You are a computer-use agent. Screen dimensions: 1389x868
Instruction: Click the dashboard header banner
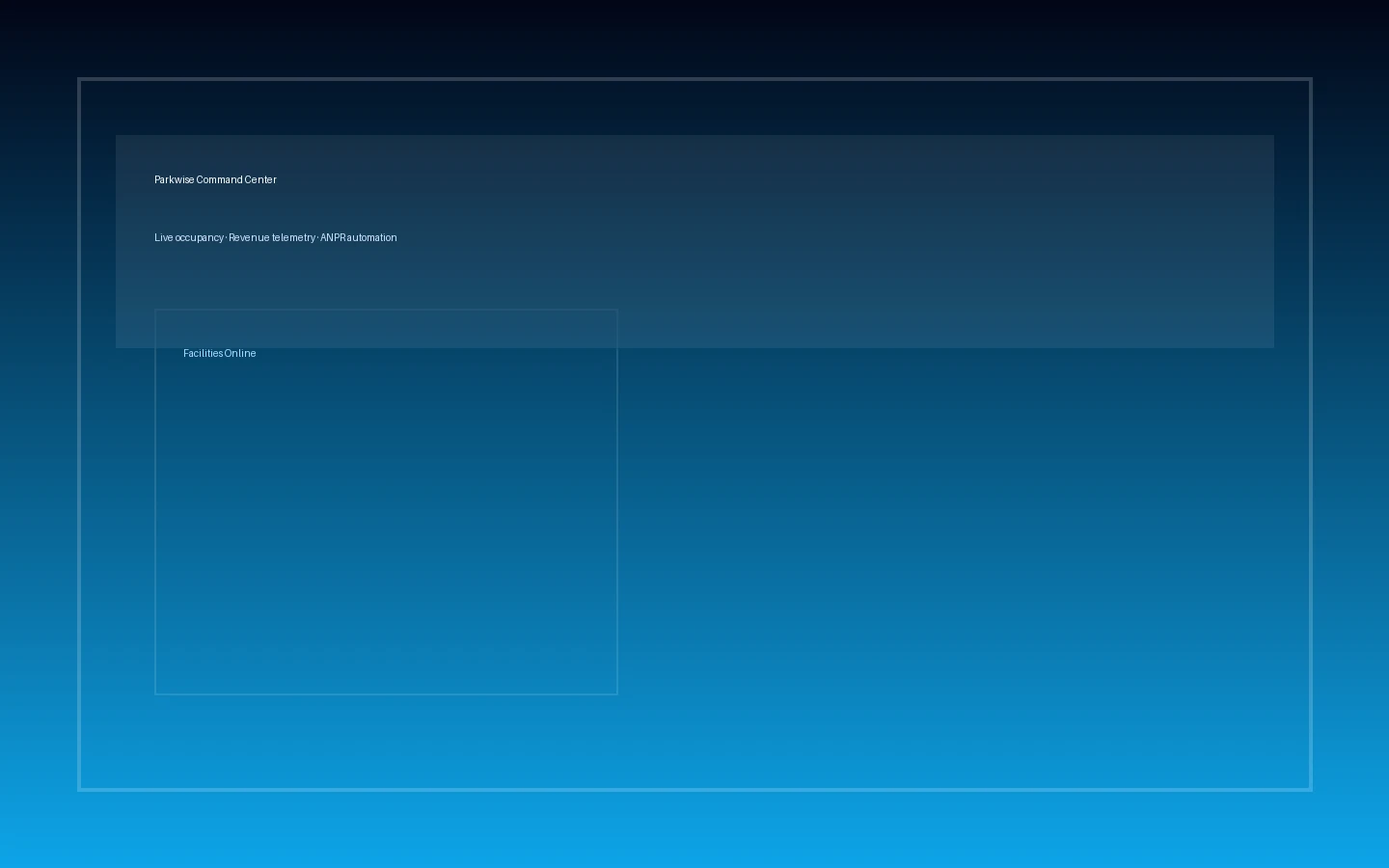pyautogui.click(x=694, y=241)
